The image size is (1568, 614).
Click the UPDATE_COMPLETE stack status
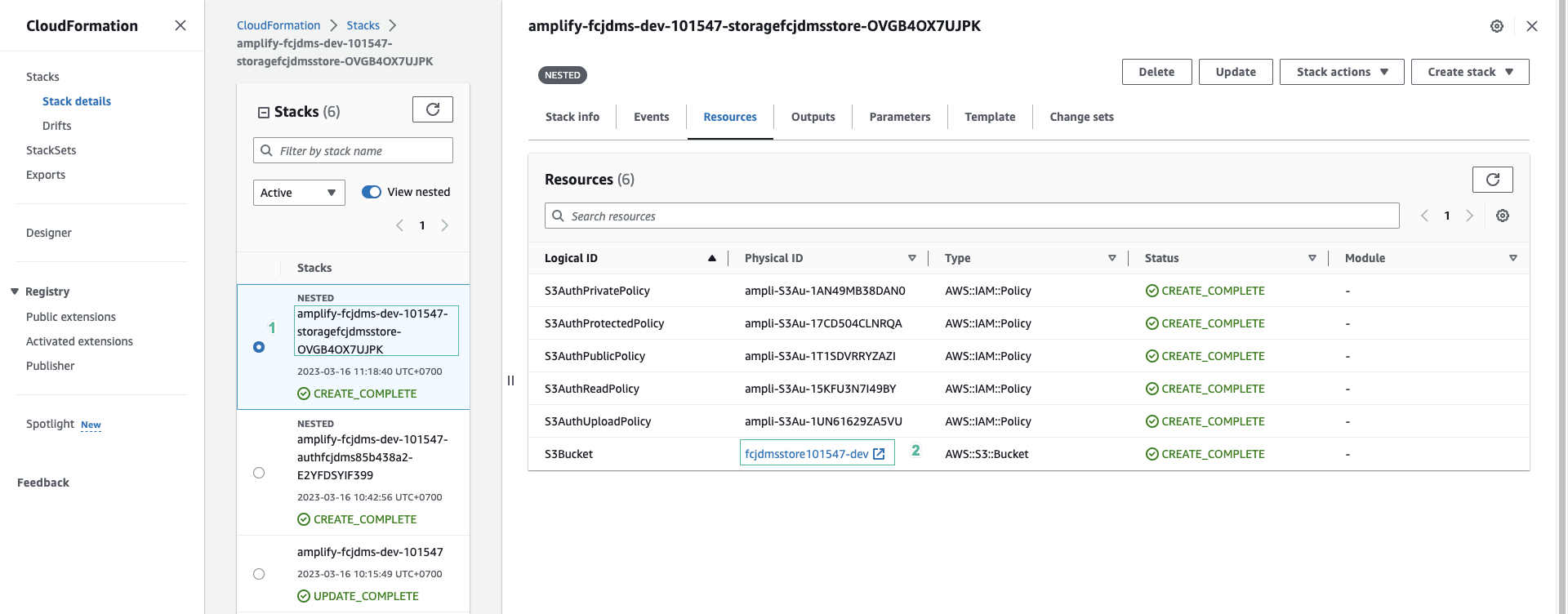[358, 596]
